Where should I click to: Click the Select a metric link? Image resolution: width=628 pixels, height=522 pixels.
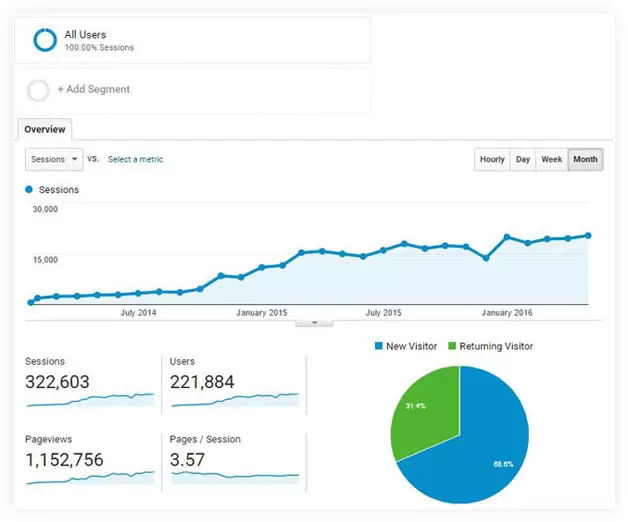[135, 160]
